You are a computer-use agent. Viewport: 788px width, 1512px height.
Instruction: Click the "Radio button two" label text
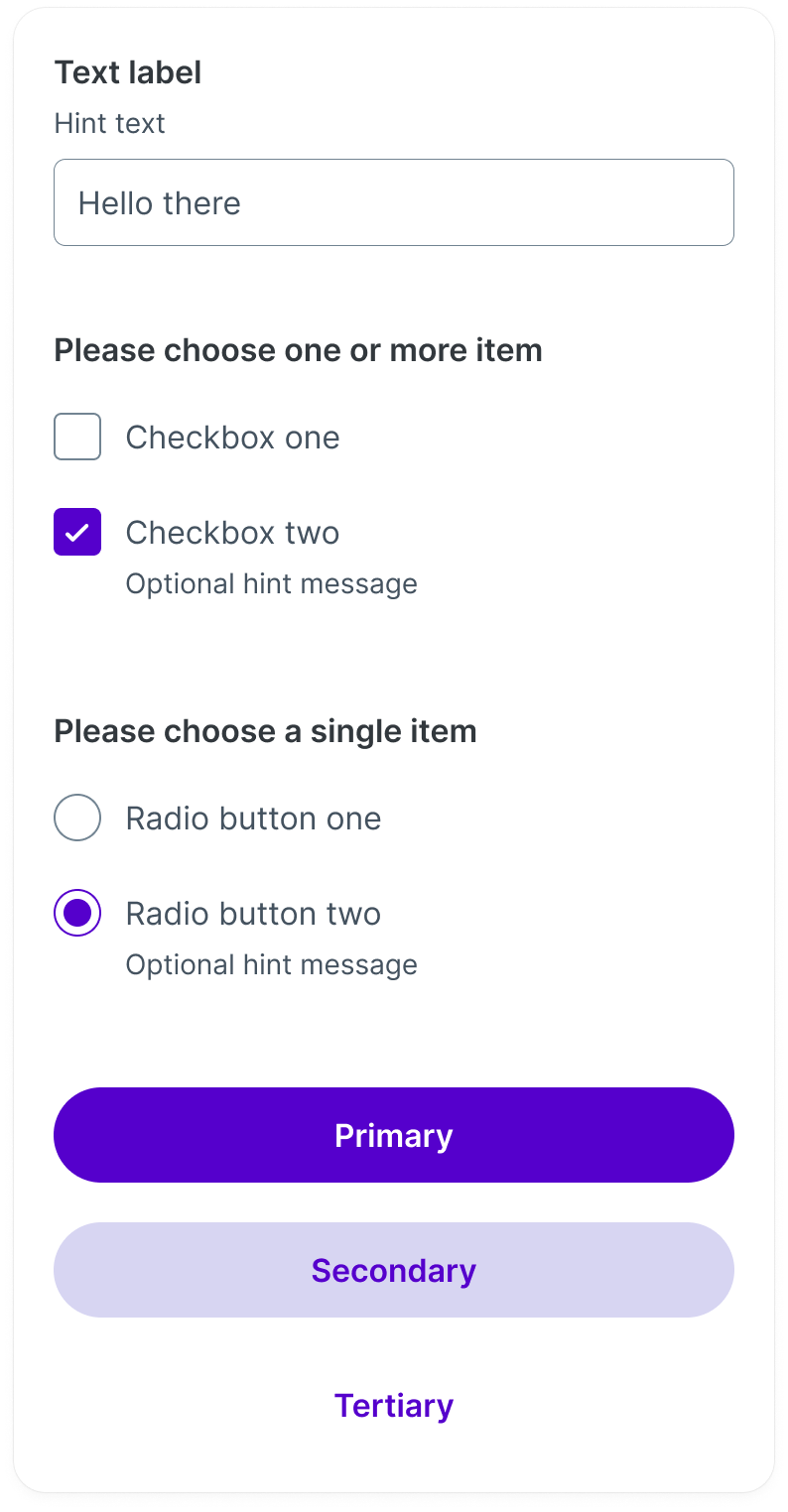[253, 914]
